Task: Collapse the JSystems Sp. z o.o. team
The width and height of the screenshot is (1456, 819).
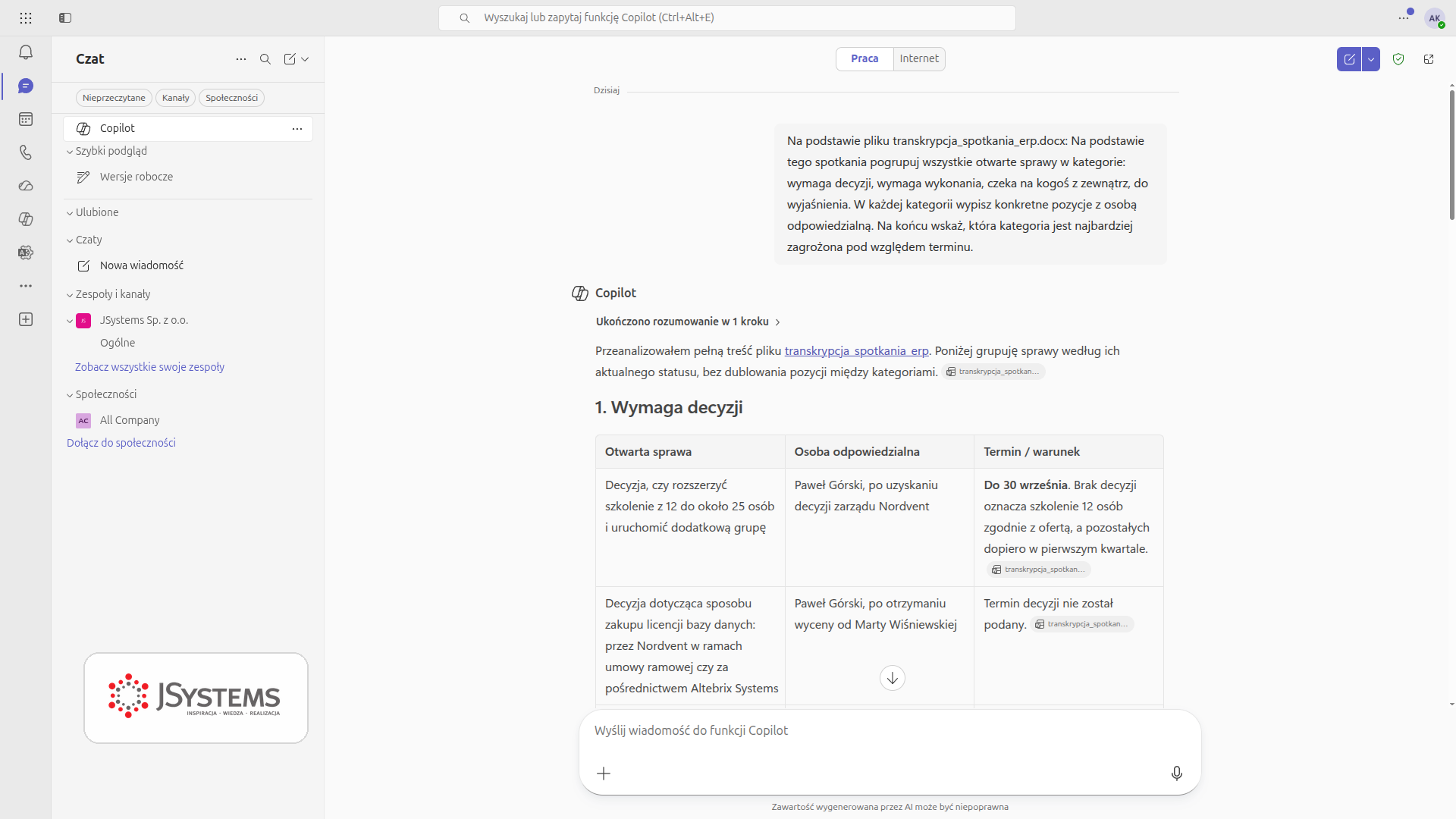Action: [70, 321]
